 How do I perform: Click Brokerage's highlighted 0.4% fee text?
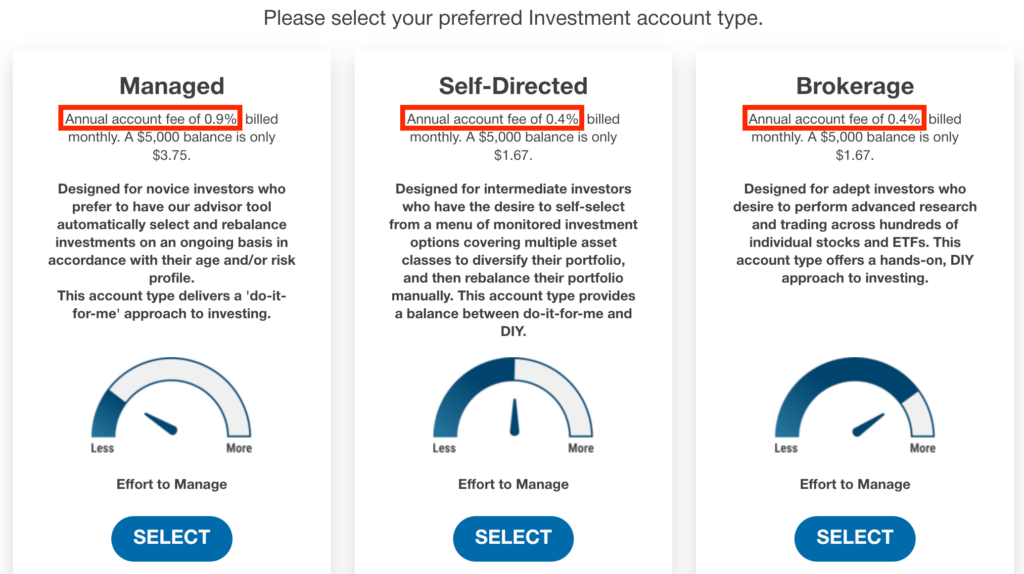[834, 118]
